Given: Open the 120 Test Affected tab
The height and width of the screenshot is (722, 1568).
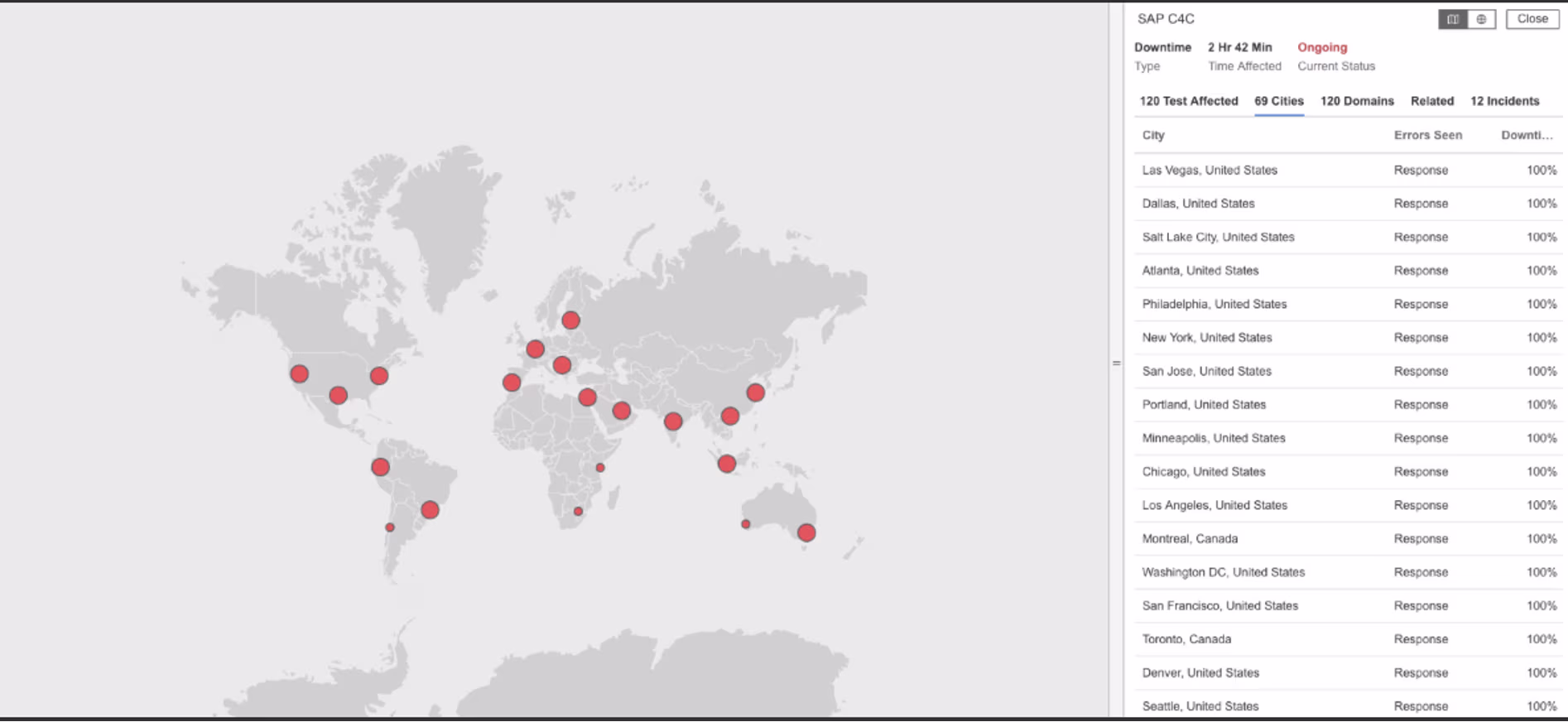Looking at the screenshot, I should (x=1188, y=101).
